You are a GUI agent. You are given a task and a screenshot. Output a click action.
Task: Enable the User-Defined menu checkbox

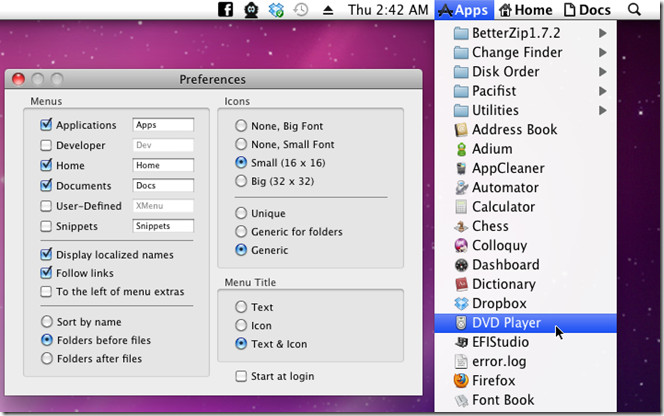click(x=46, y=206)
